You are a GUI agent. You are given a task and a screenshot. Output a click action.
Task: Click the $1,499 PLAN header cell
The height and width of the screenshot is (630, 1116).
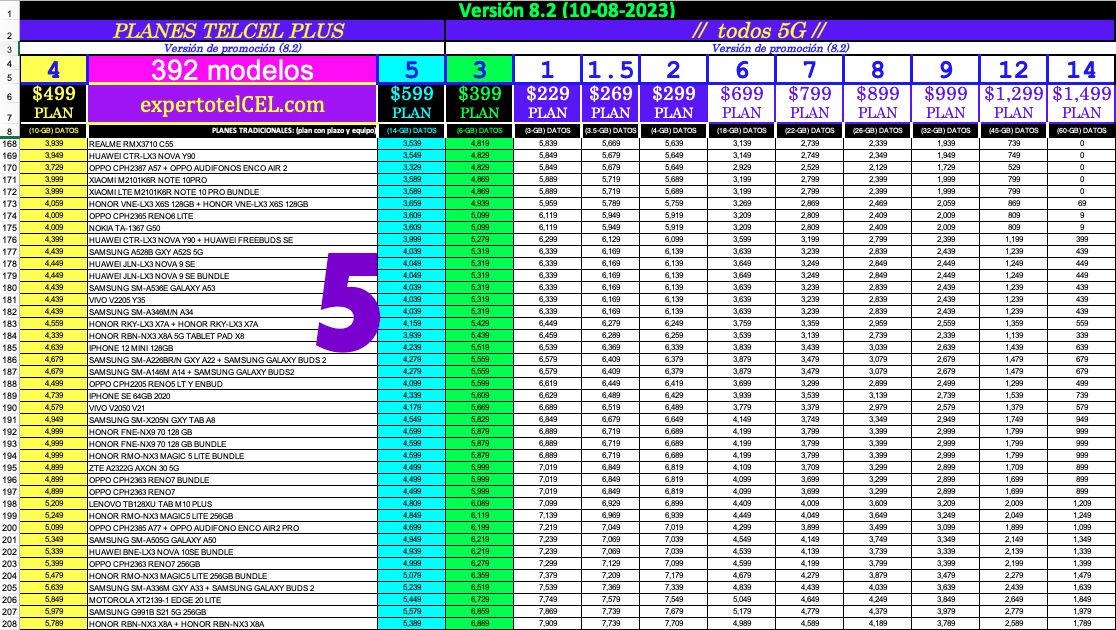[1081, 104]
